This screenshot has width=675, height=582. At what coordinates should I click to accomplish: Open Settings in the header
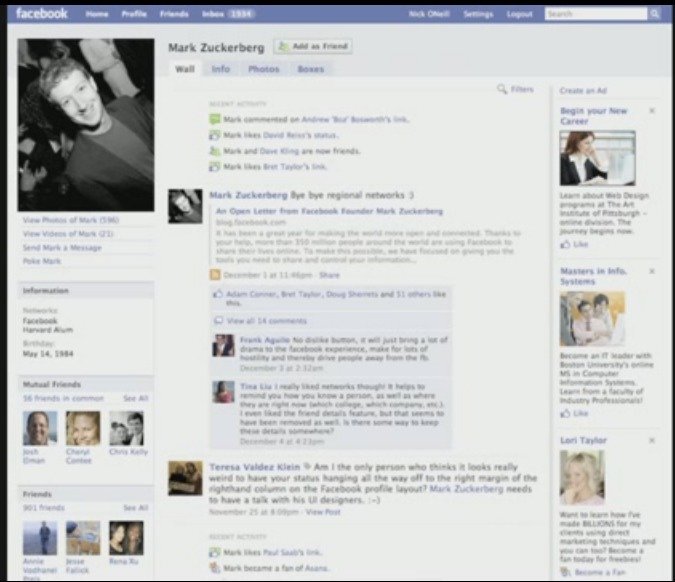coord(478,14)
